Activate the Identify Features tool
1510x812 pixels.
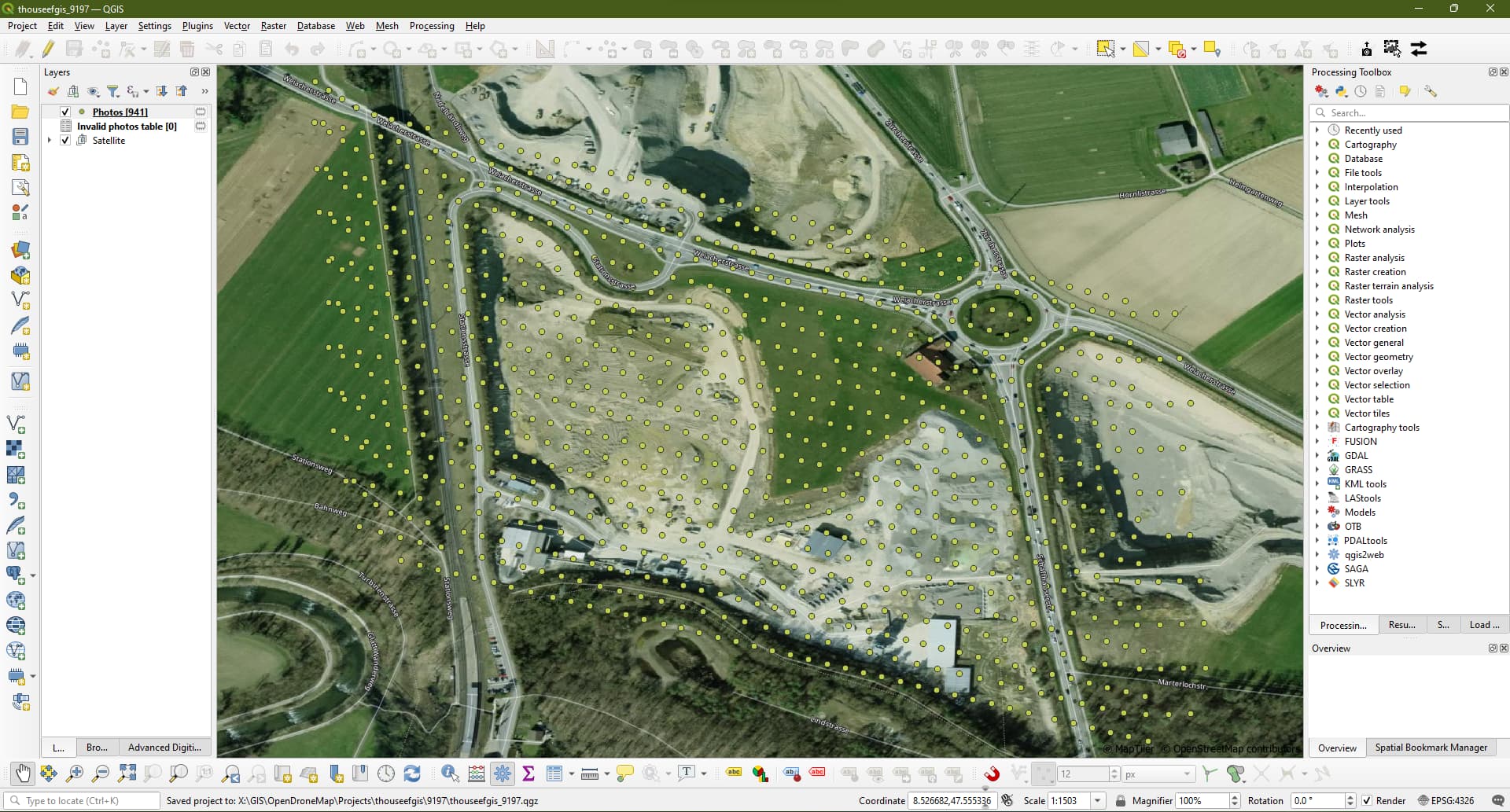[450, 773]
